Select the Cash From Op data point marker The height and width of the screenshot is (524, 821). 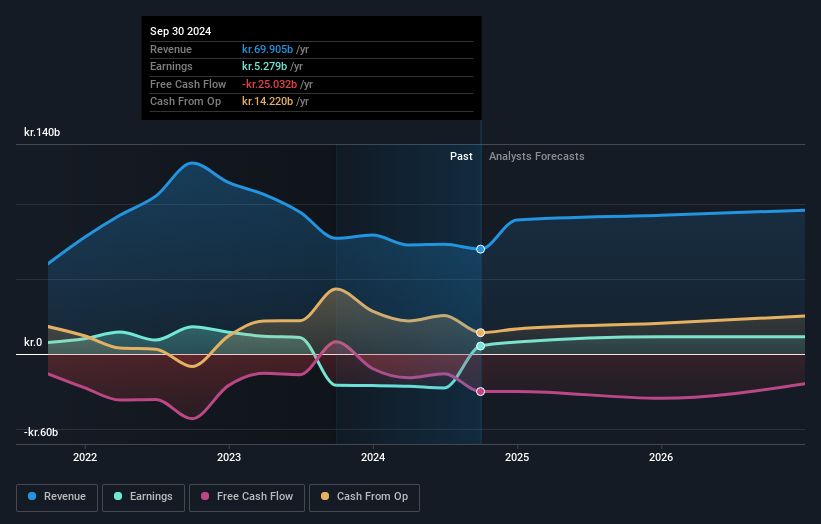481,332
